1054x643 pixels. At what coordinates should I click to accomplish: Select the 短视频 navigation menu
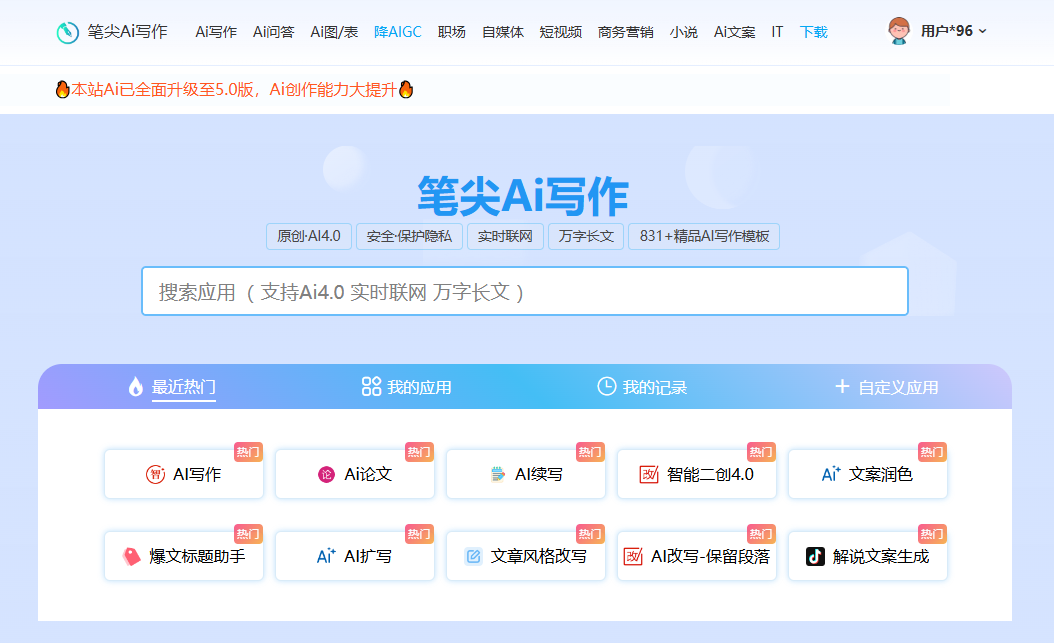pyautogui.click(x=561, y=31)
